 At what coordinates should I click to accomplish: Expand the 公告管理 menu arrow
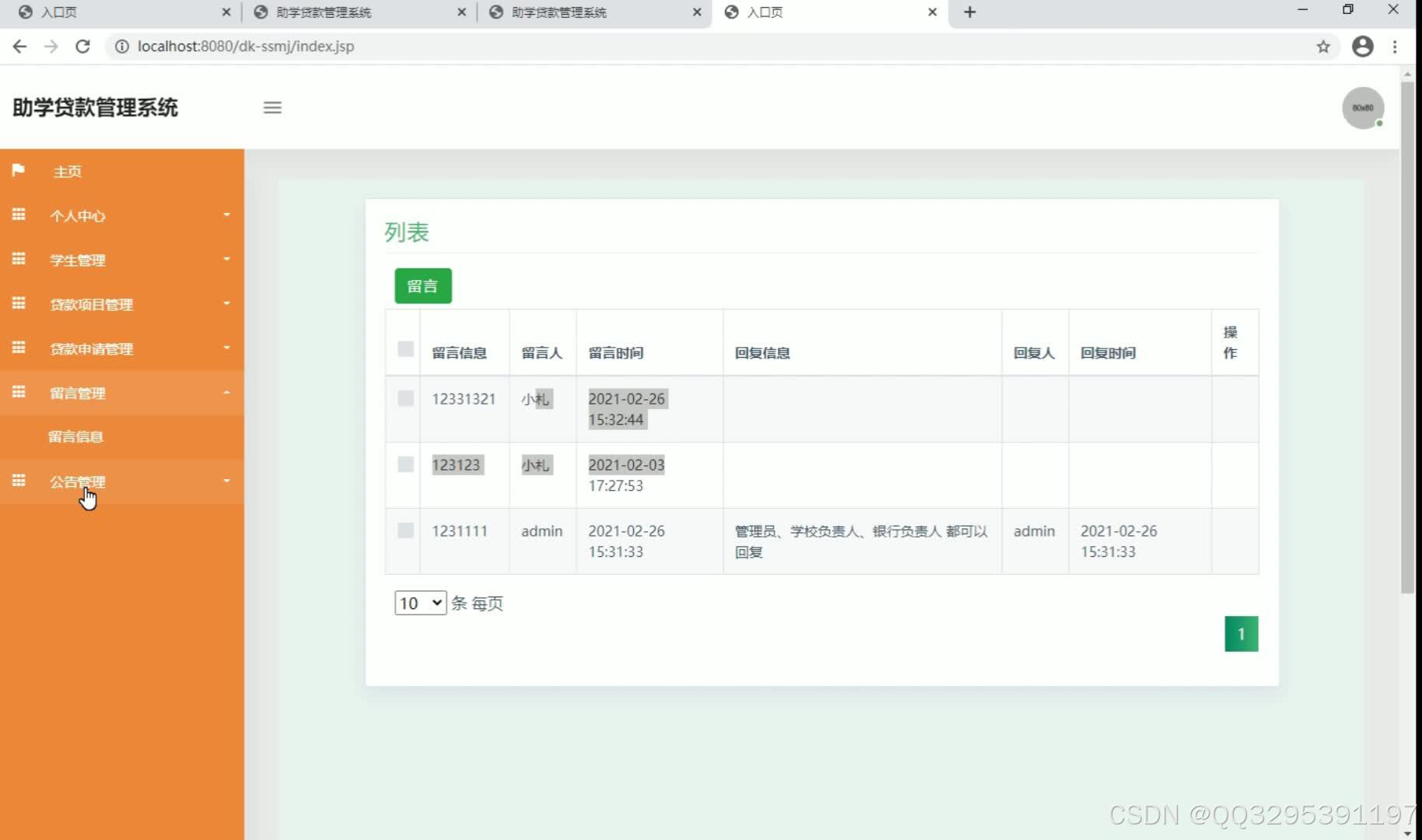226,481
